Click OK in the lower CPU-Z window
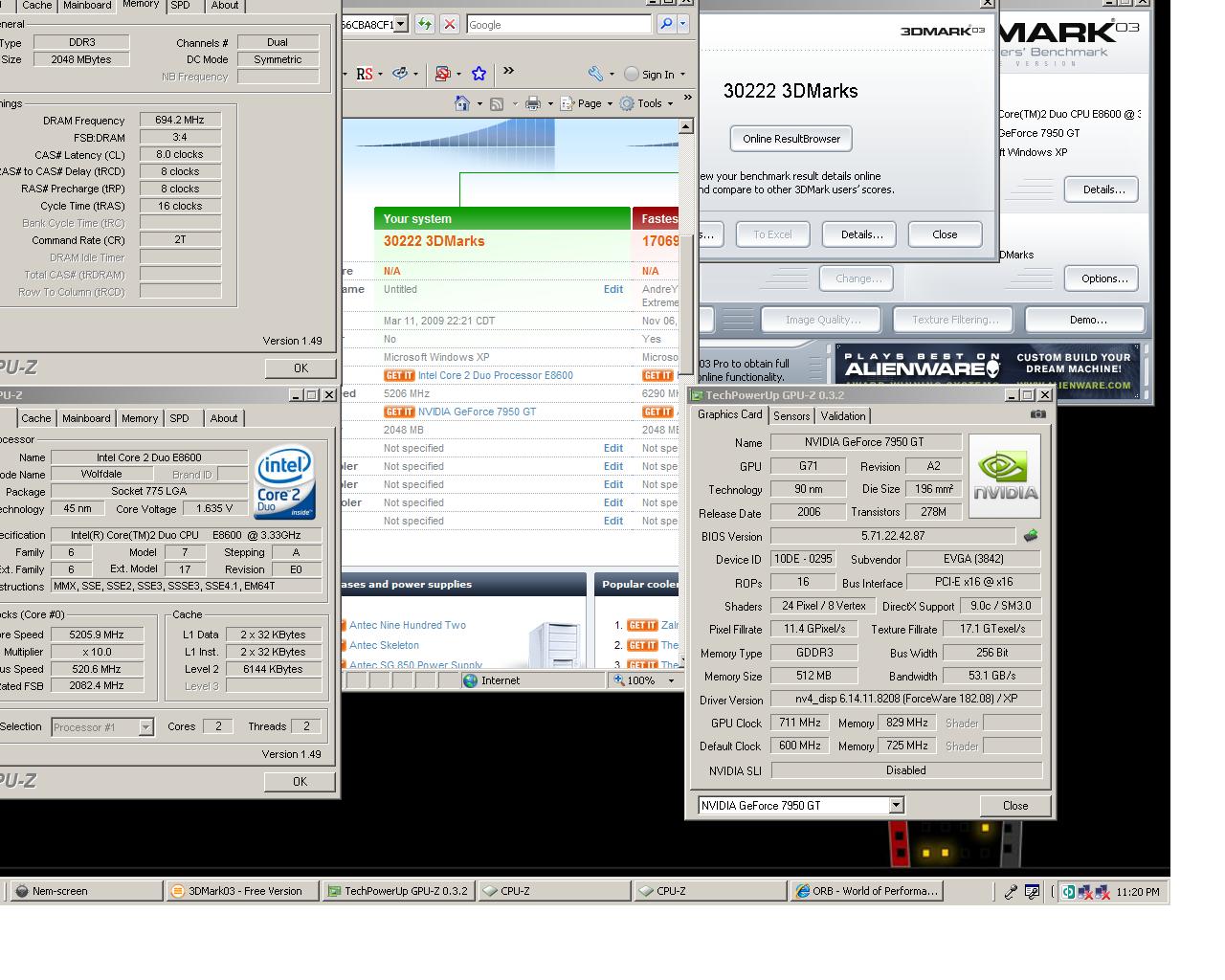The width and height of the screenshot is (1225, 980). pyautogui.click(x=301, y=782)
